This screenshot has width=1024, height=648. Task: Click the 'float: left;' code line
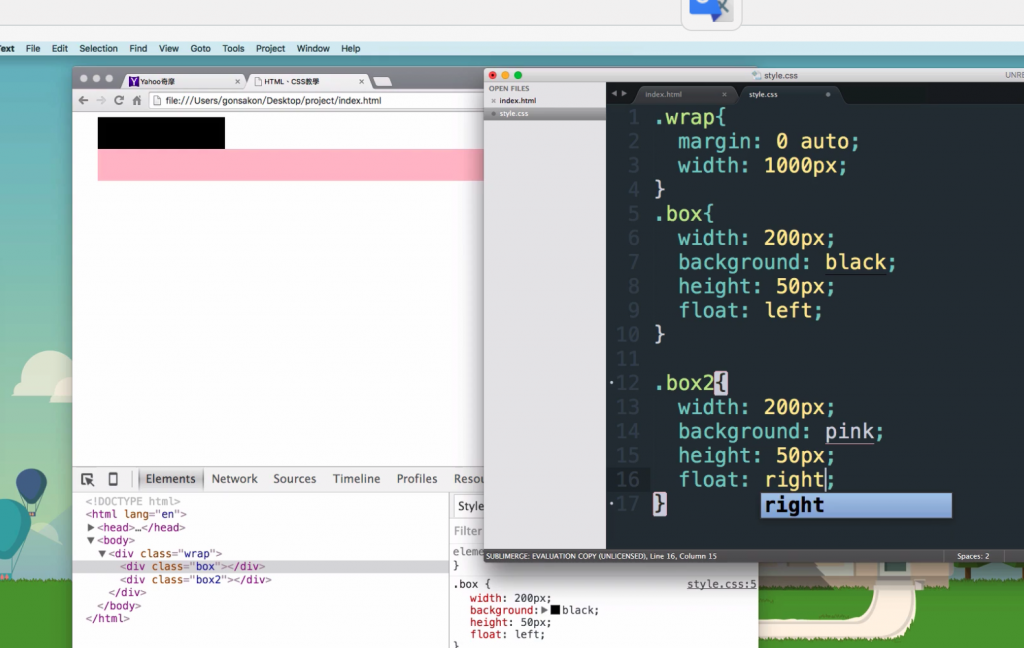tap(750, 310)
